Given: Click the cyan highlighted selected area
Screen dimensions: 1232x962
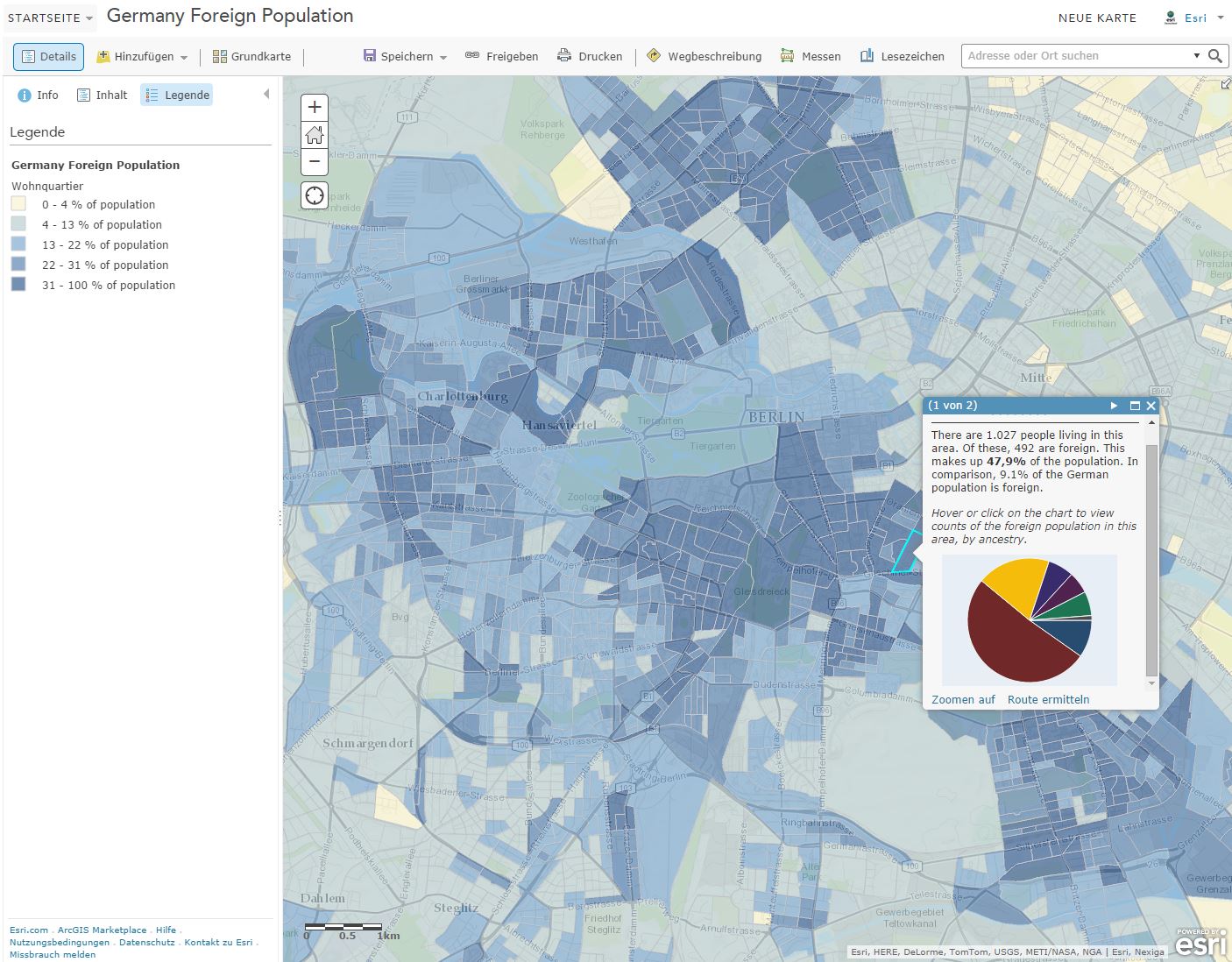Looking at the screenshot, I should coord(906,556).
